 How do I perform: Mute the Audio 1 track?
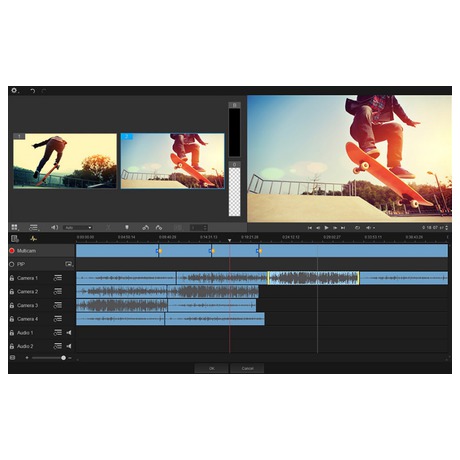pos(69,333)
